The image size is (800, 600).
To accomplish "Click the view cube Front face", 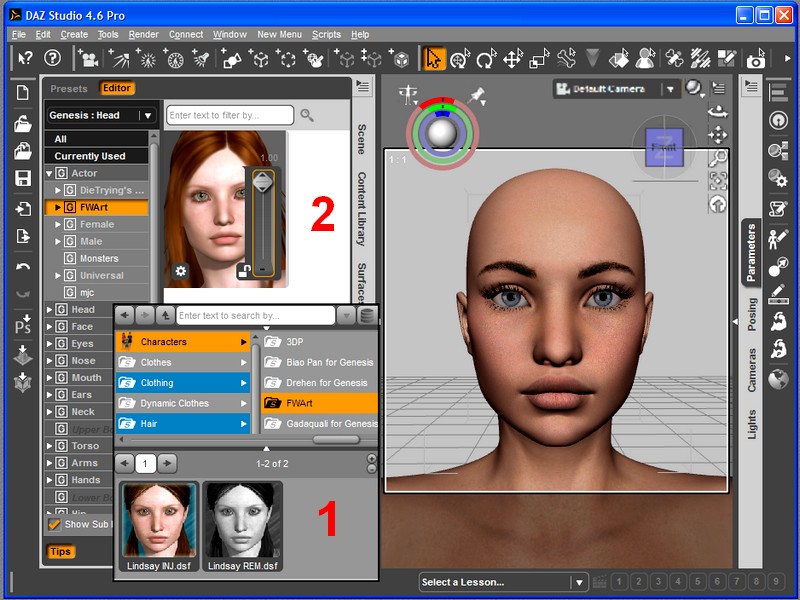I will (x=664, y=147).
